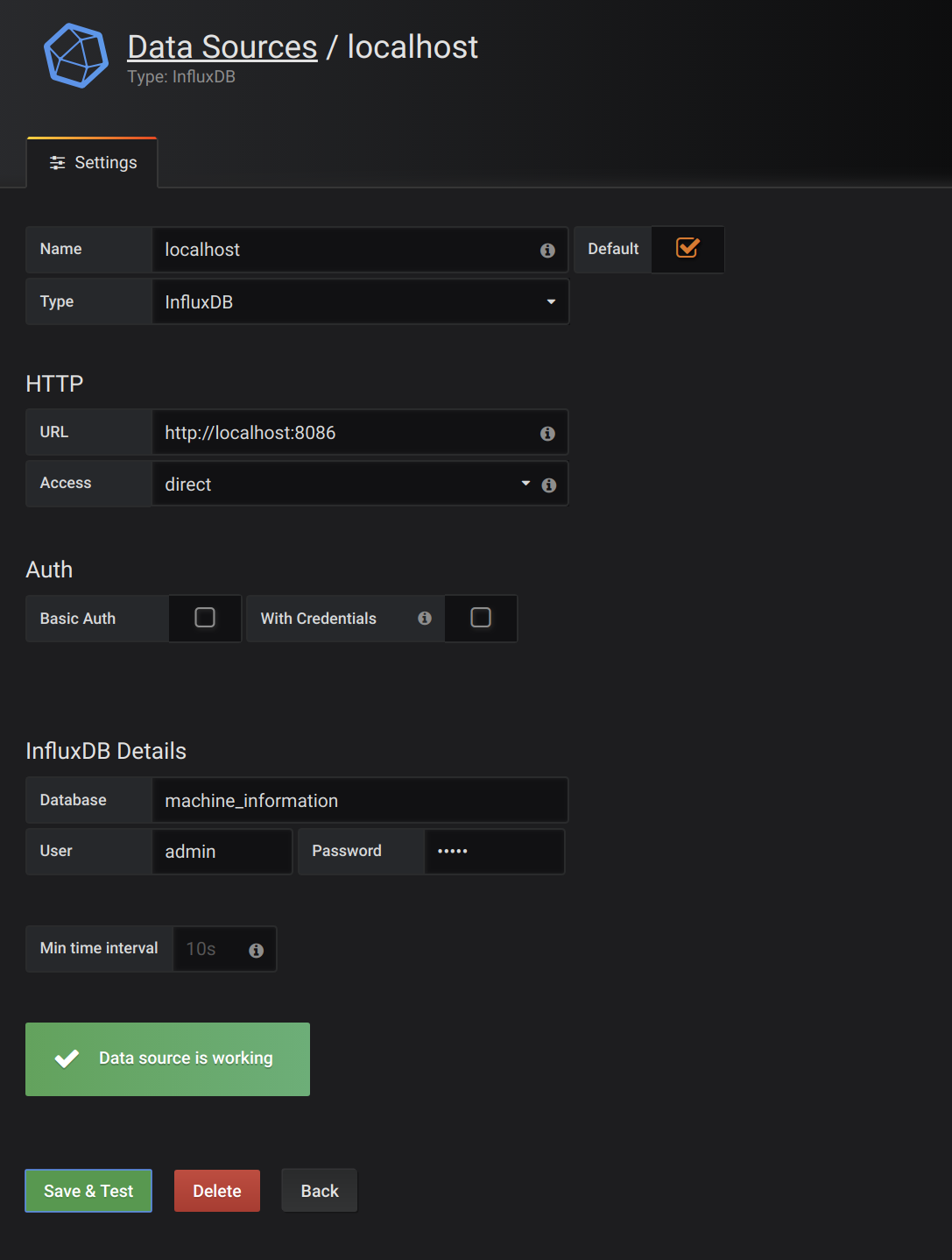Click the 'Type: InfluxDB' subtitle text
Image resolution: width=952 pixels, height=1260 pixels.
[181, 77]
